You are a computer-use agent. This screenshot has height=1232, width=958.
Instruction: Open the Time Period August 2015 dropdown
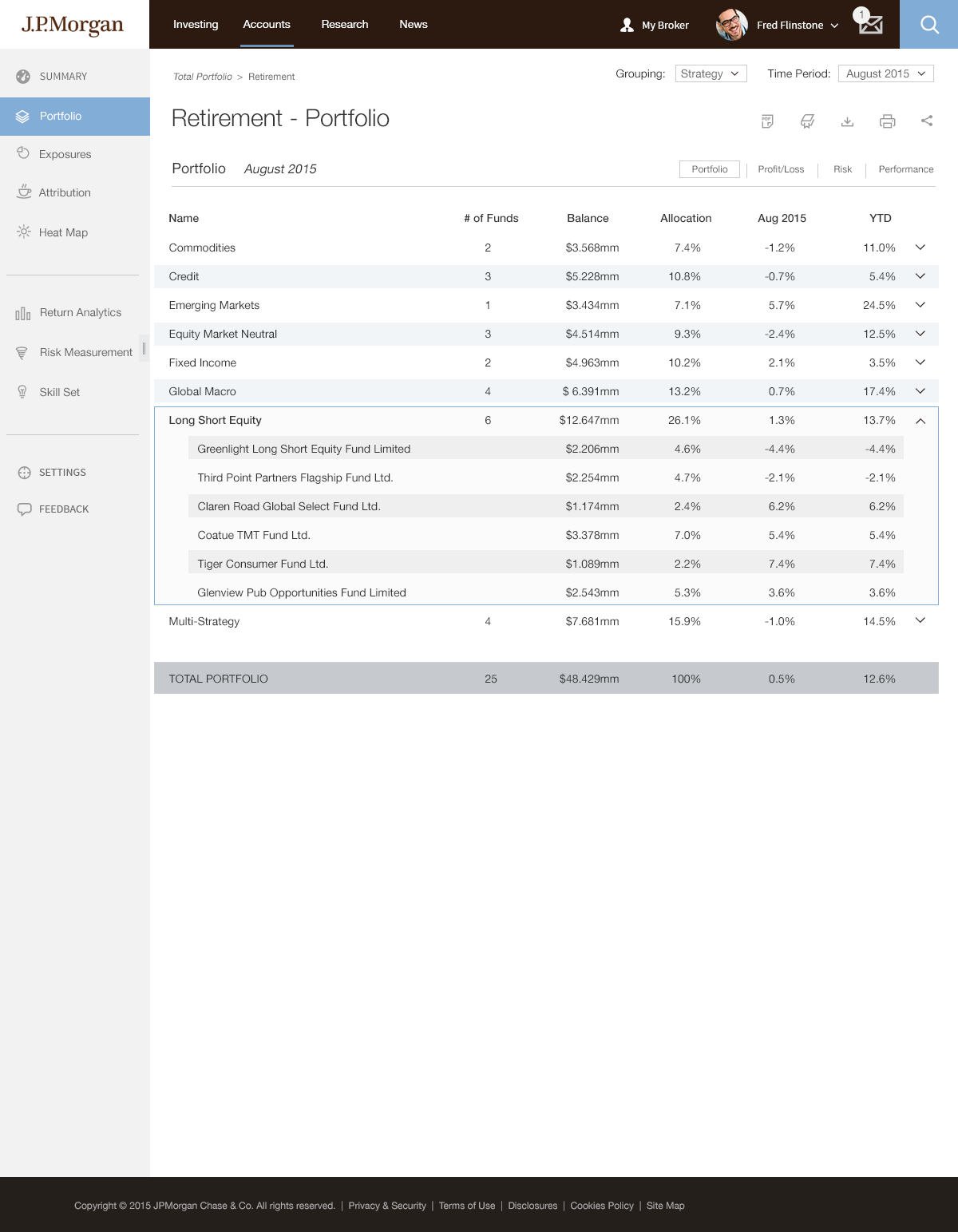(x=885, y=73)
